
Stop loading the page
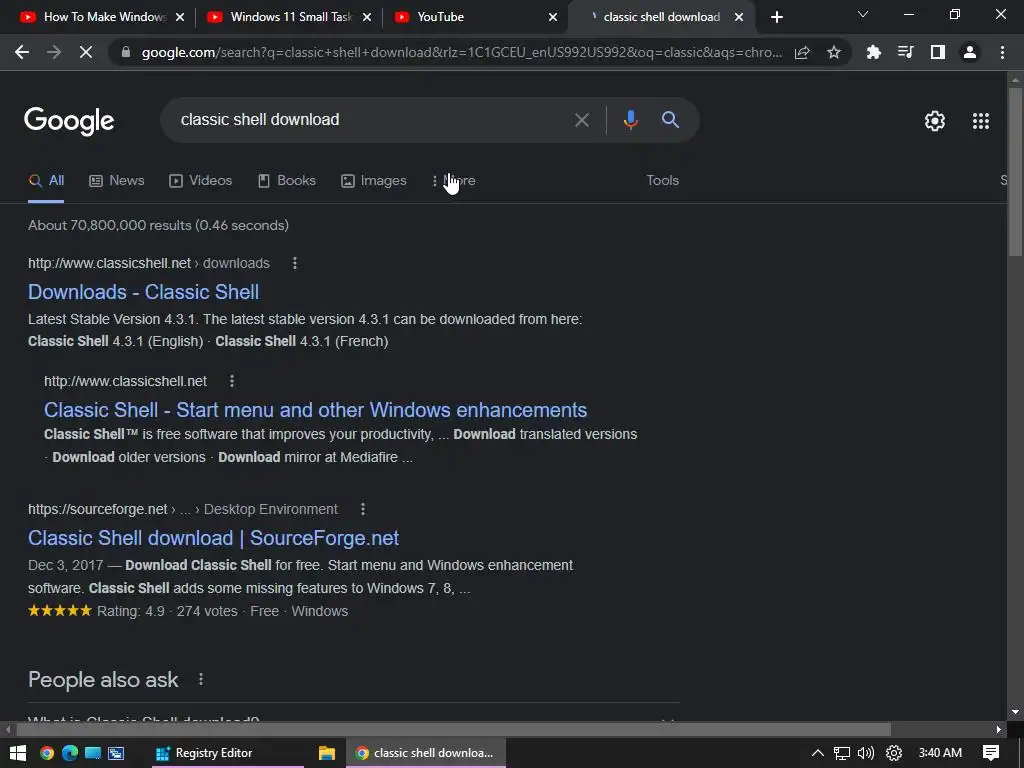[86, 52]
